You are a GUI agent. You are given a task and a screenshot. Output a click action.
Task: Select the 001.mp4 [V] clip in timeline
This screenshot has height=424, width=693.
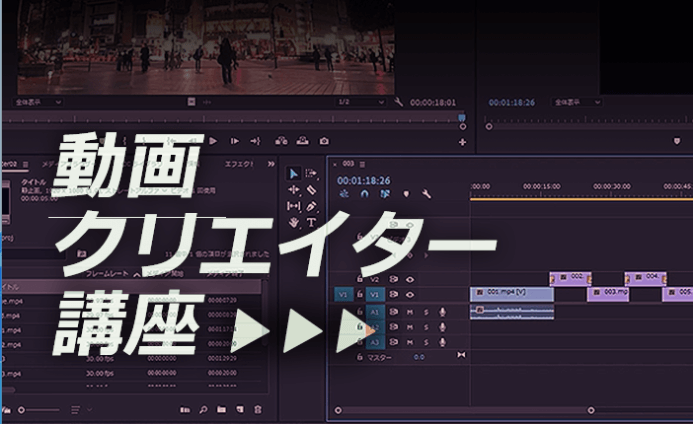511,294
